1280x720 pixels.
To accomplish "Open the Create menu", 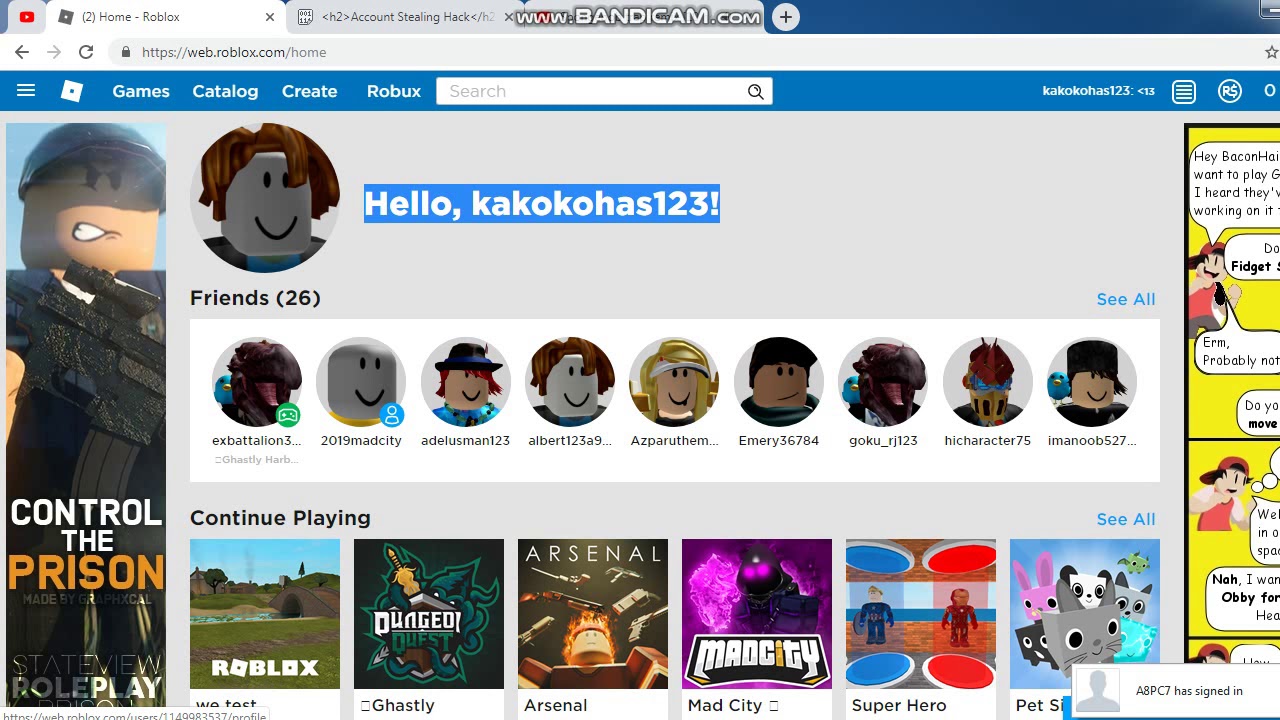I will pos(310,91).
